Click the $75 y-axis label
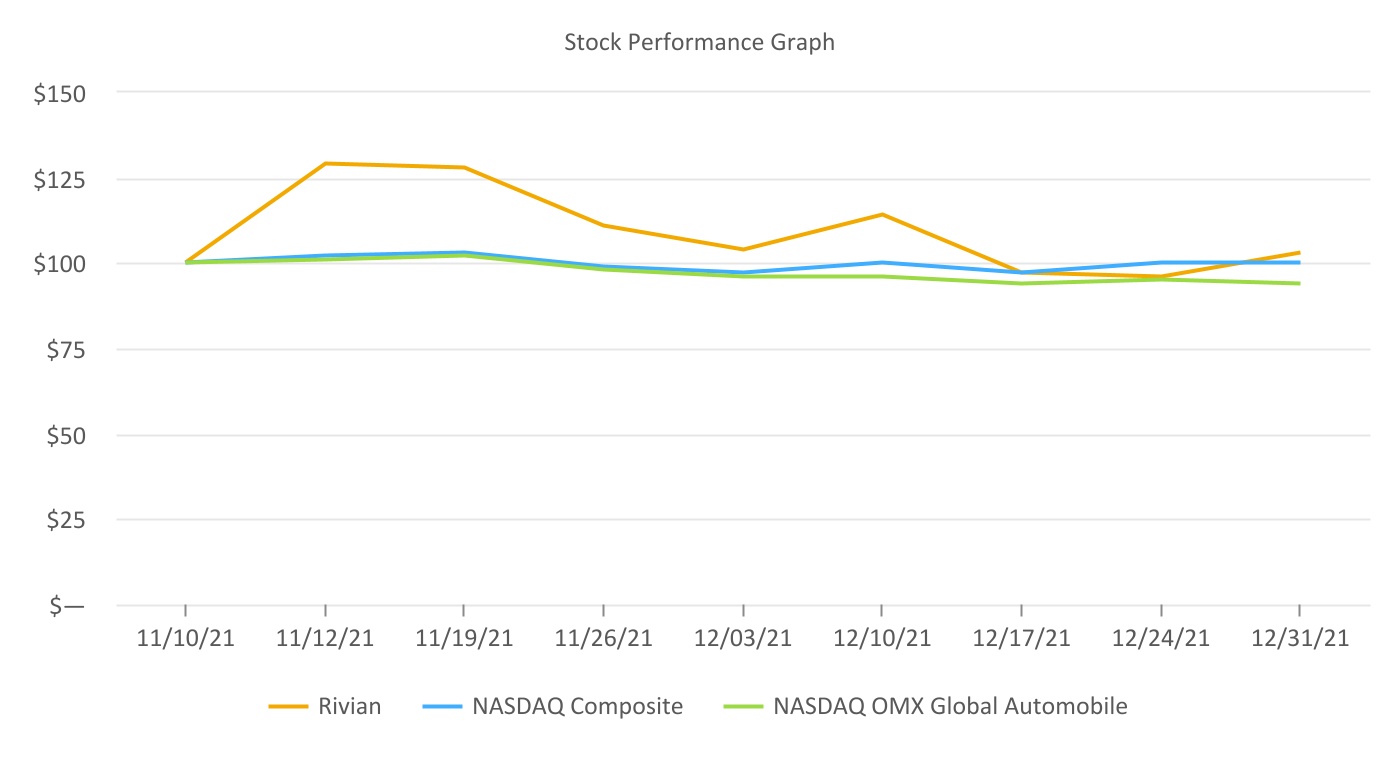 coord(64,351)
